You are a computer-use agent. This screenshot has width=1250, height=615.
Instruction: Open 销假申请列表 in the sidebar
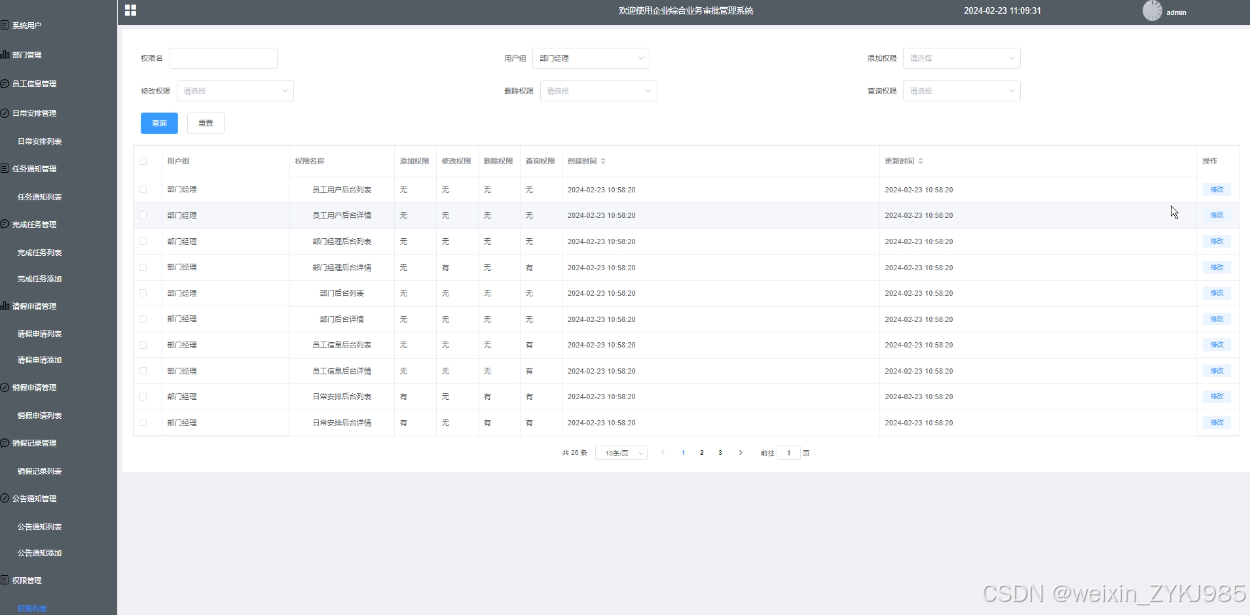coord(40,416)
